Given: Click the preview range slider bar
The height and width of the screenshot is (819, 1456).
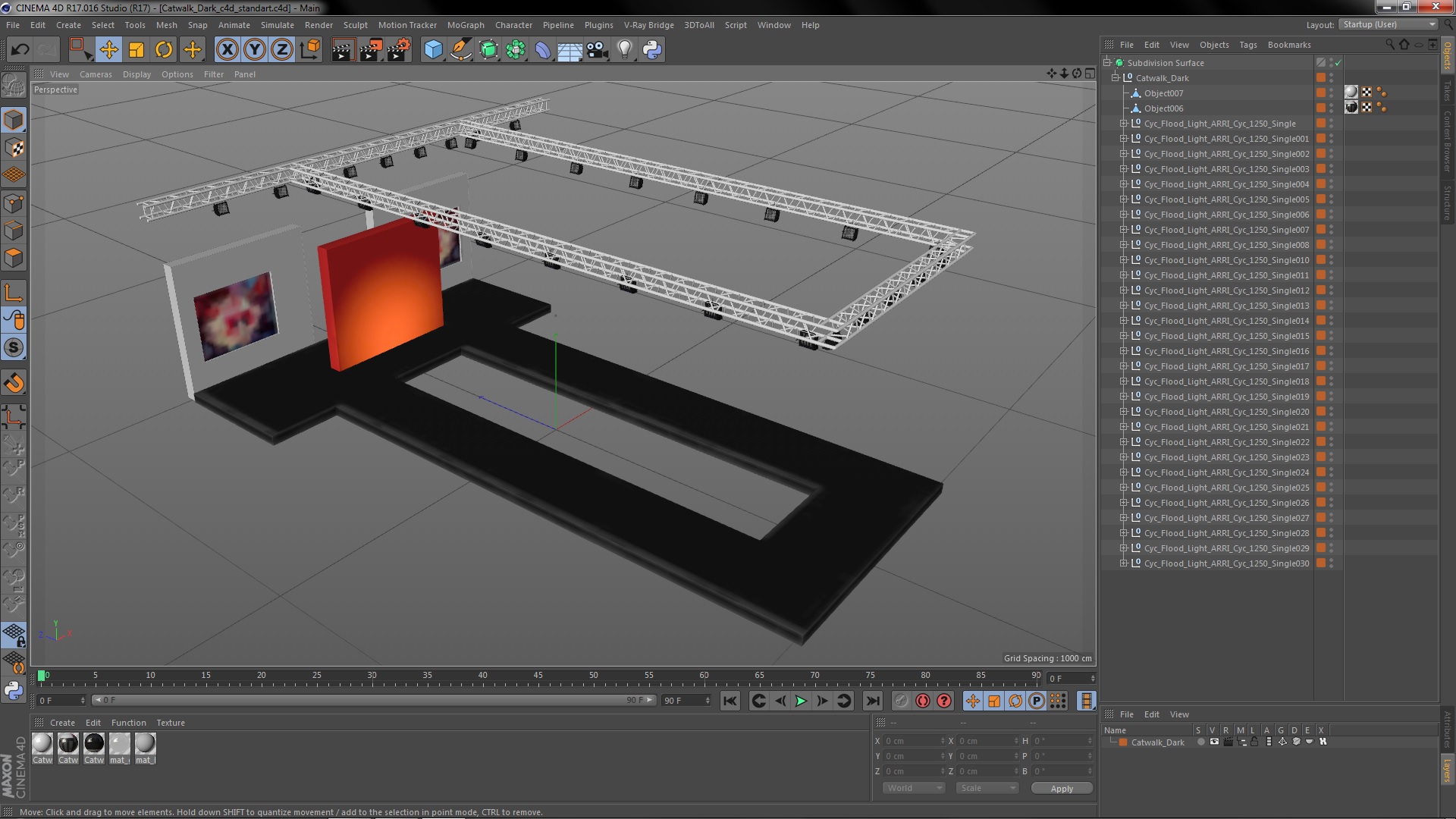Looking at the screenshot, I should click(x=374, y=700).
